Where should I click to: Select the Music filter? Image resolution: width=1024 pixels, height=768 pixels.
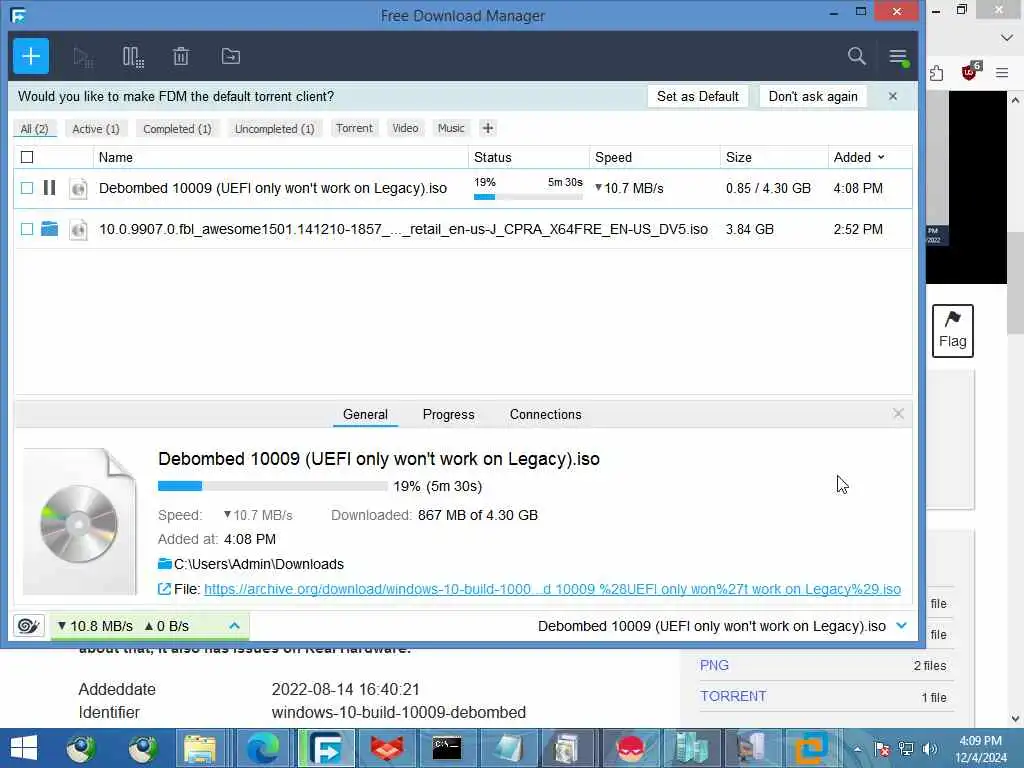click(451, 128)
